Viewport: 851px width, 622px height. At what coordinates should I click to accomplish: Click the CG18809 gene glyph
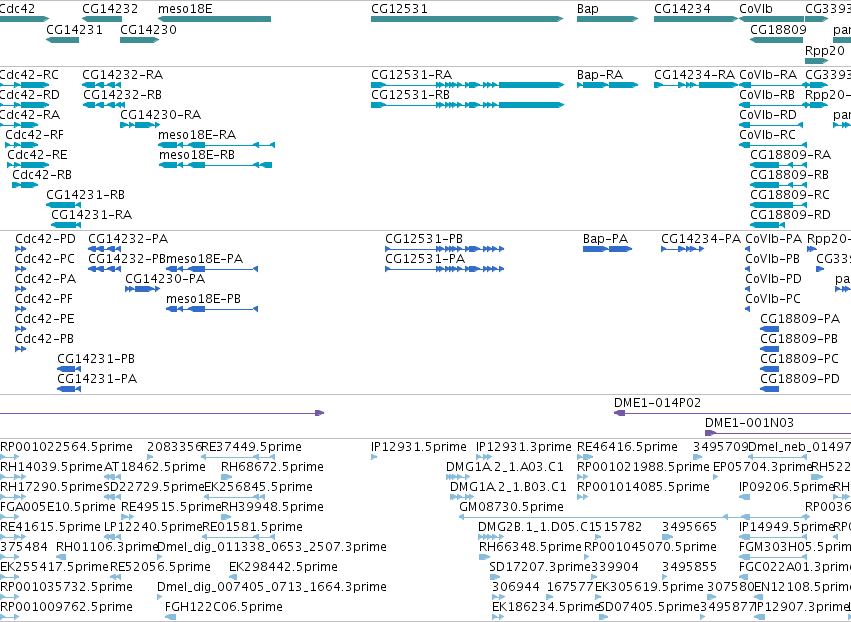777,40
